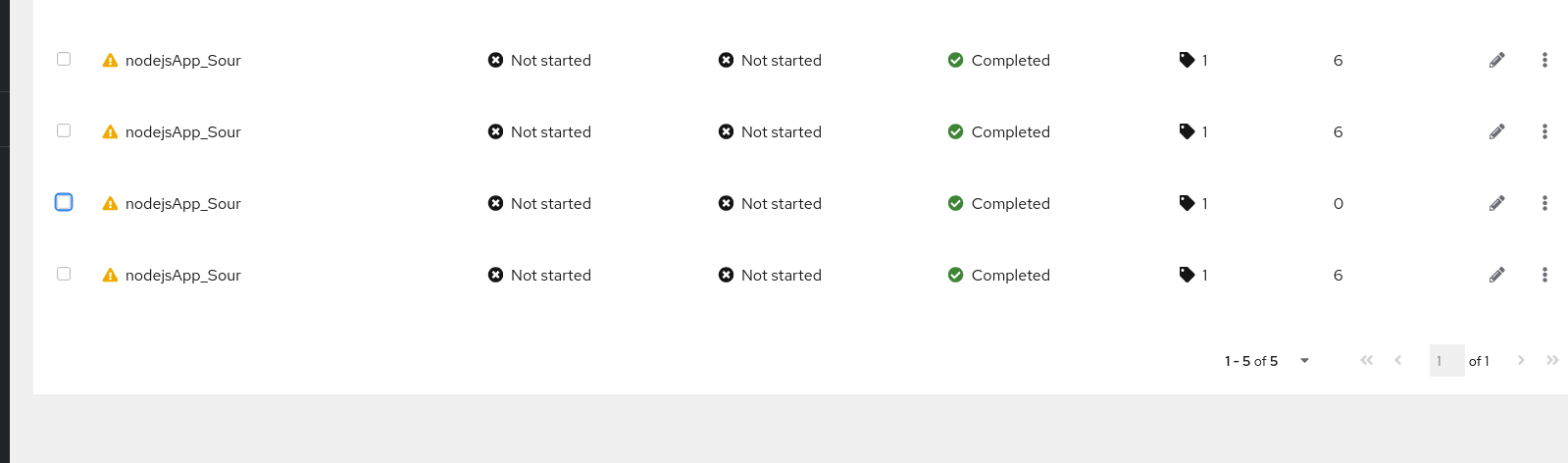1568x463 pixels.
Task: Jump to the last page
Action: pos(1552,360)
